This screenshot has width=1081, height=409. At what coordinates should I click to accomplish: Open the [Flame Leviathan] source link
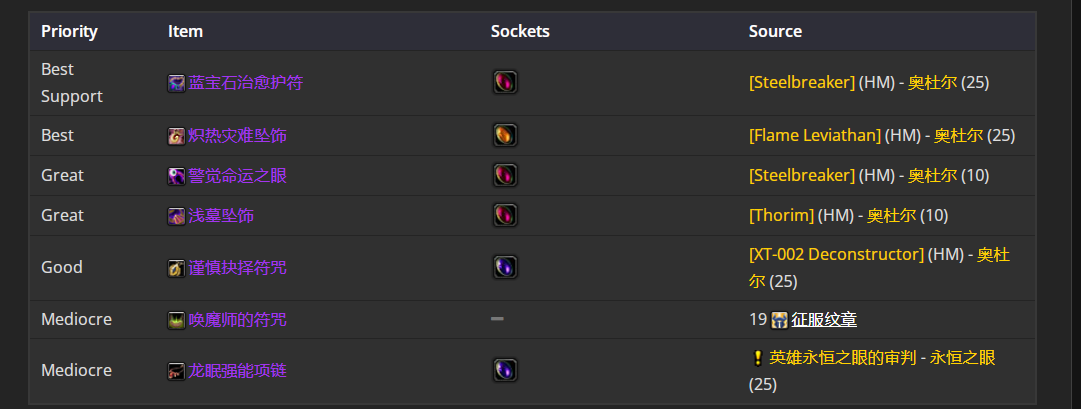tap(815, 135)
